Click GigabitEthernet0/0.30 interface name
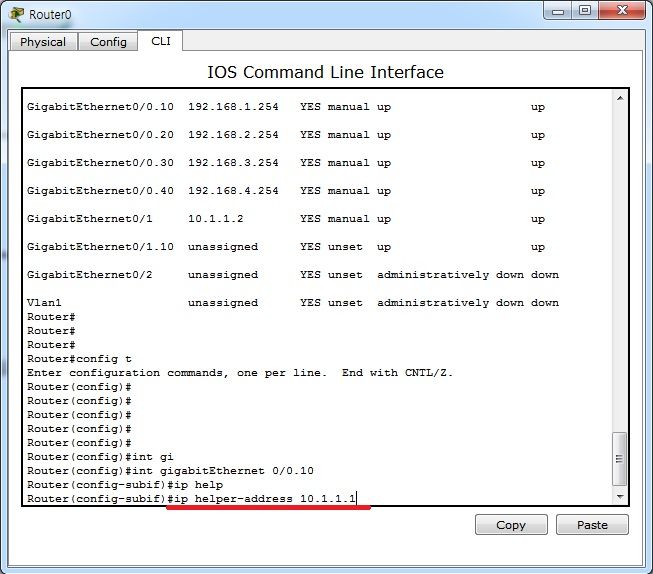653x574 pixels. point(100,162)
